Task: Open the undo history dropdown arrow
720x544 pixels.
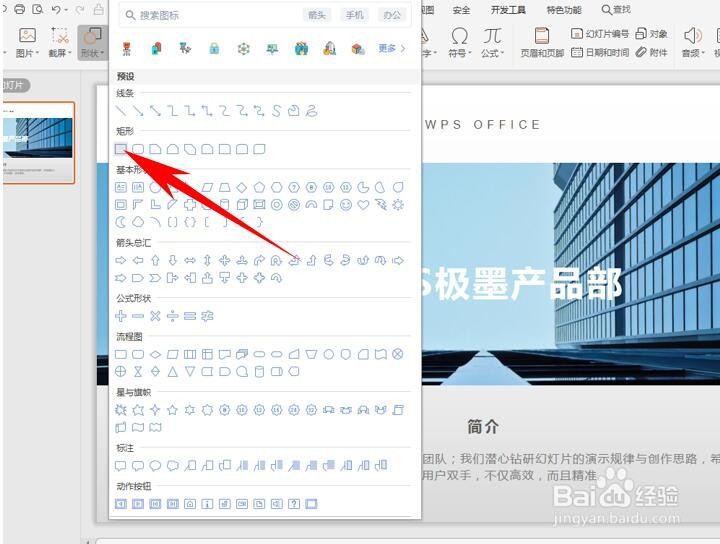Action: point(67,10)
